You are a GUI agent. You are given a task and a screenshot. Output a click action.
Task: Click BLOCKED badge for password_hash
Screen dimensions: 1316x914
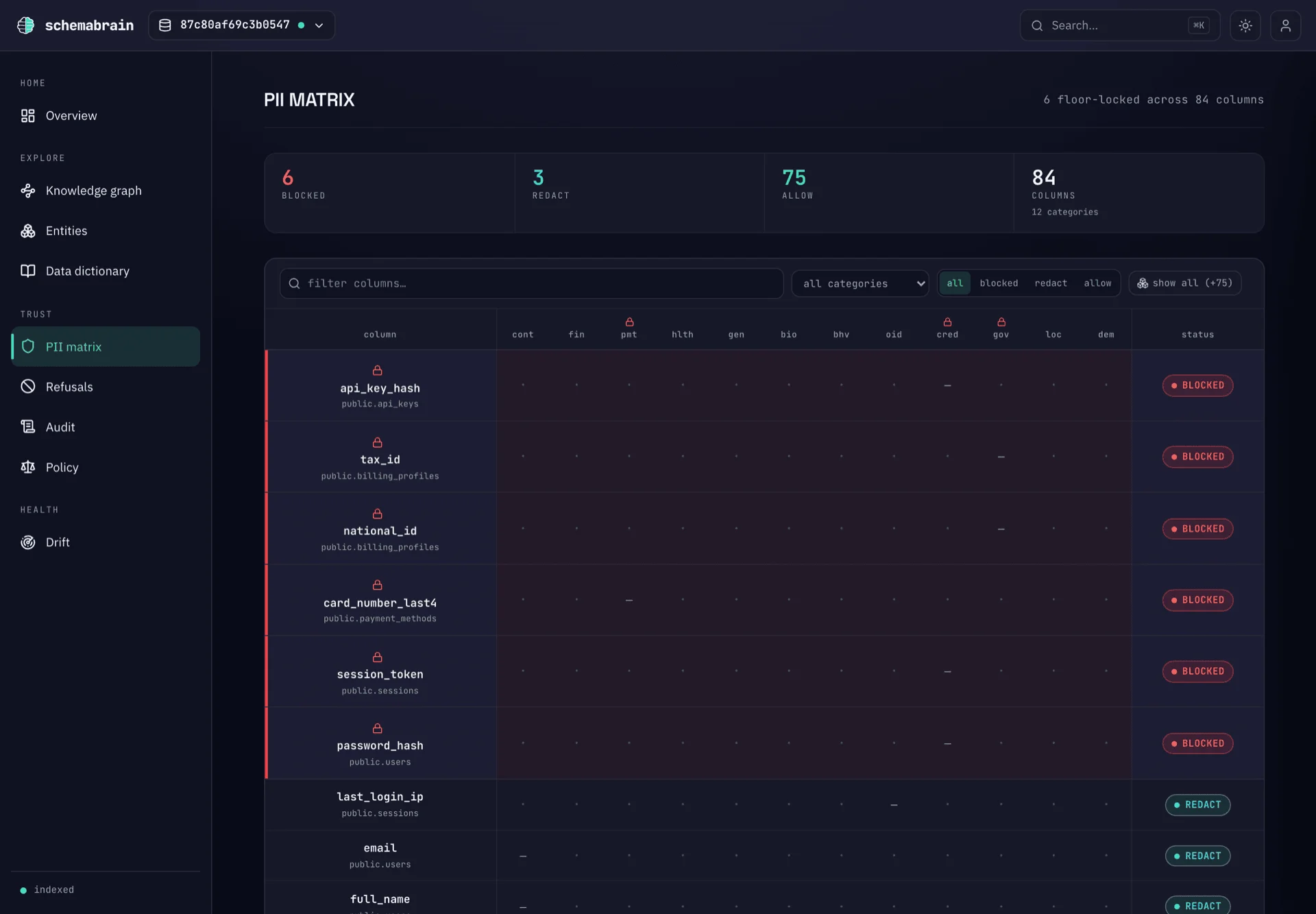(x=1197, y=743)
